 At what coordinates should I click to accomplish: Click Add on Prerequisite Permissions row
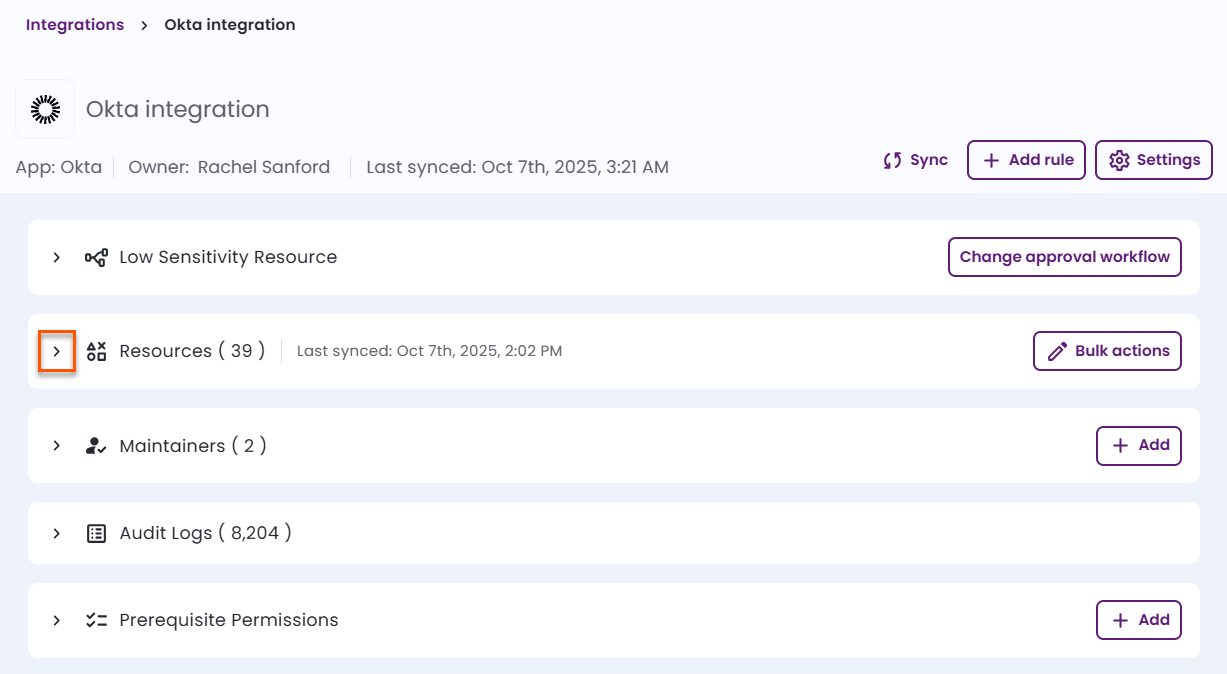click(1138, 620)
